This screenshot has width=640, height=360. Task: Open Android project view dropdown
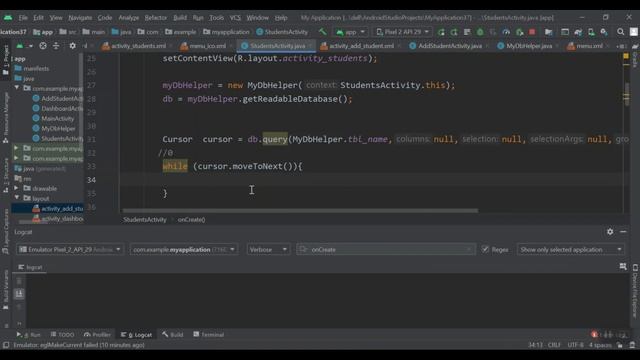pos(24,46)
